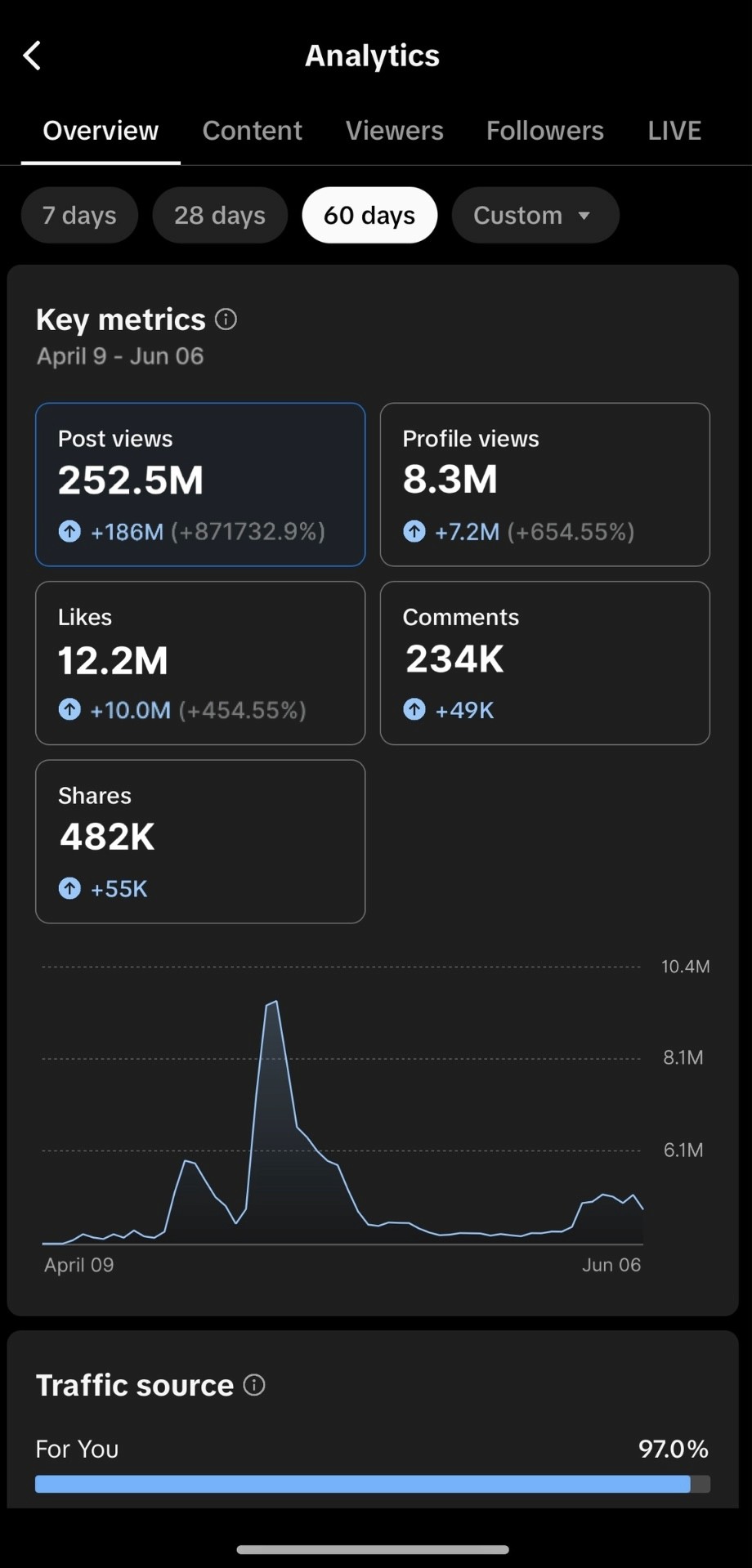
Task: Click the up-arrow icon in Shares card
Action: (x=69, y=888)
